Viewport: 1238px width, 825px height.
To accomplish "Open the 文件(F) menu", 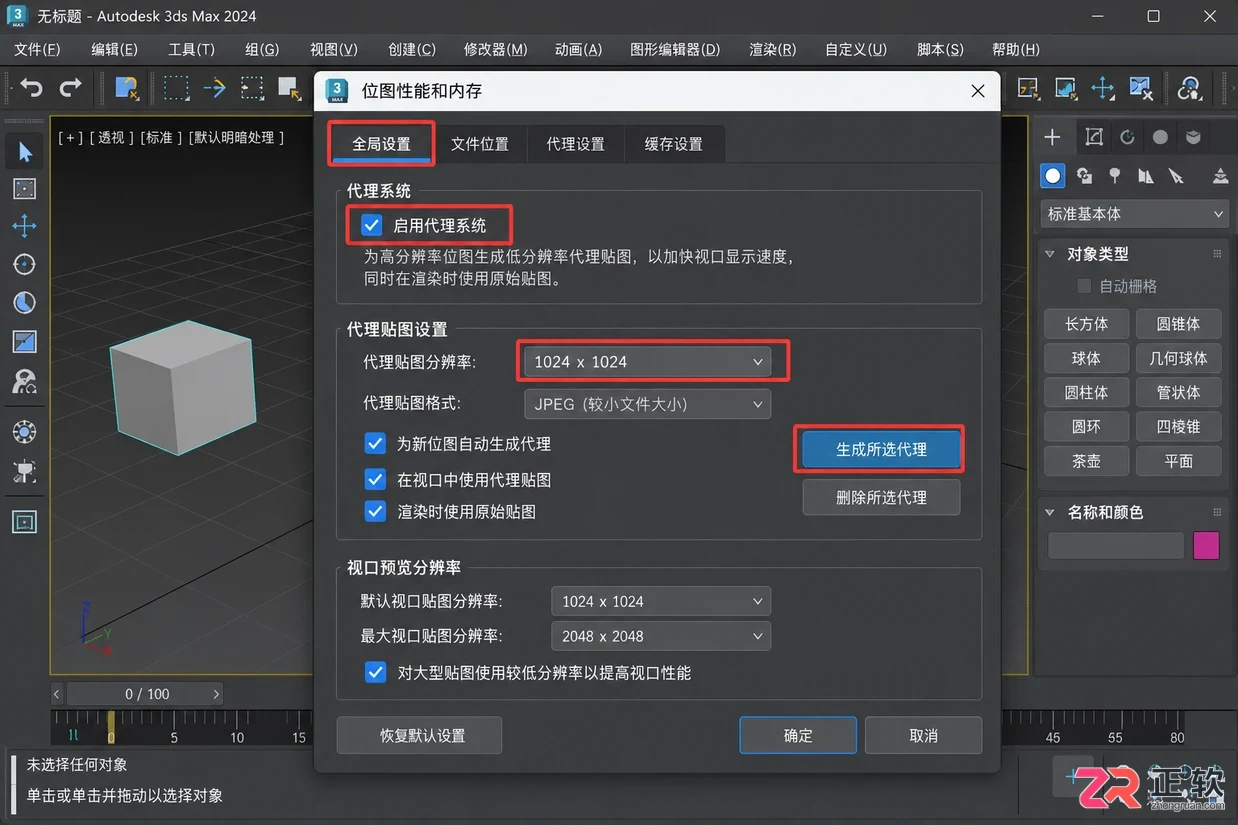I will click(38, 49).
